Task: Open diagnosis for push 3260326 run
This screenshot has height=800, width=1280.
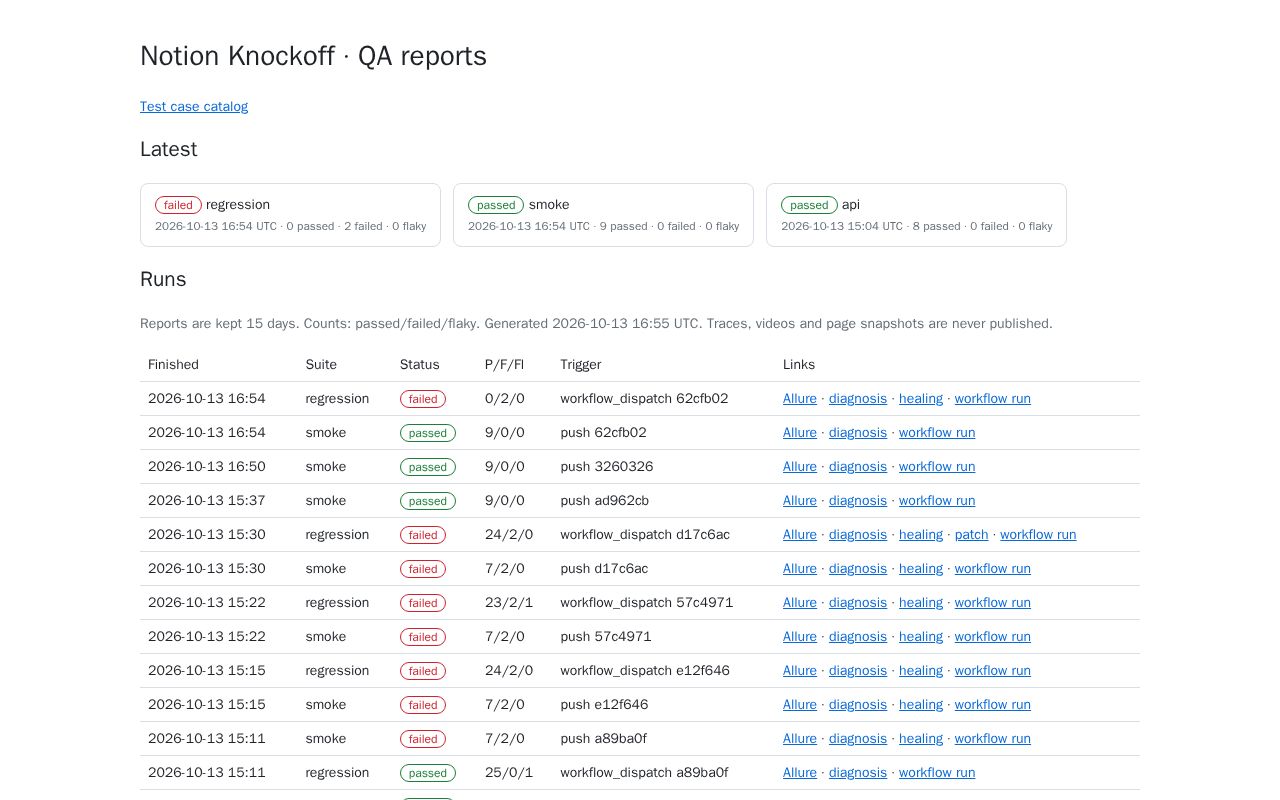Action: coord(858,467)
